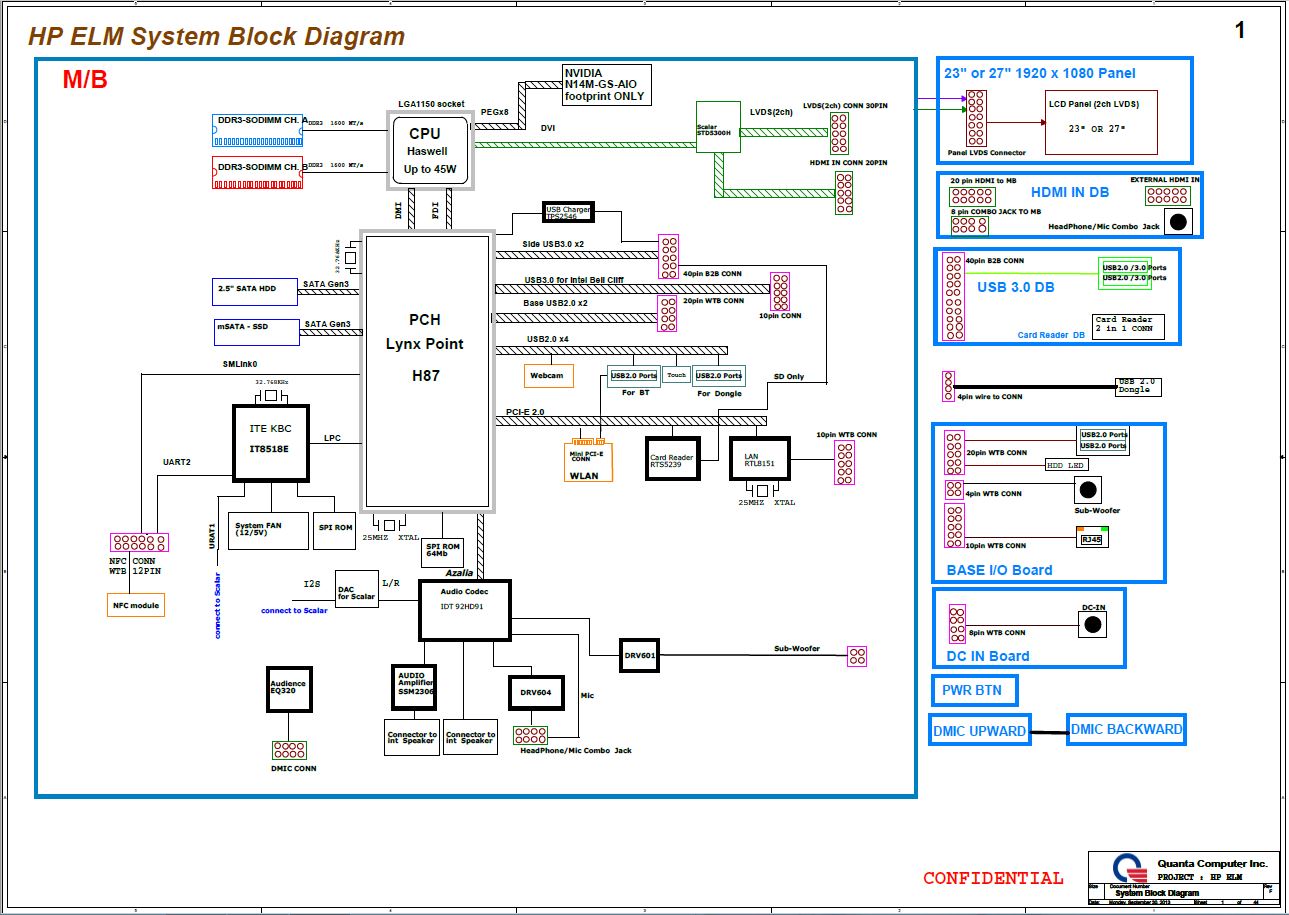Viewport: 1289px width, 915px height.
Task: Click the DC IN Board label
Action: click(x=988, y=657)
